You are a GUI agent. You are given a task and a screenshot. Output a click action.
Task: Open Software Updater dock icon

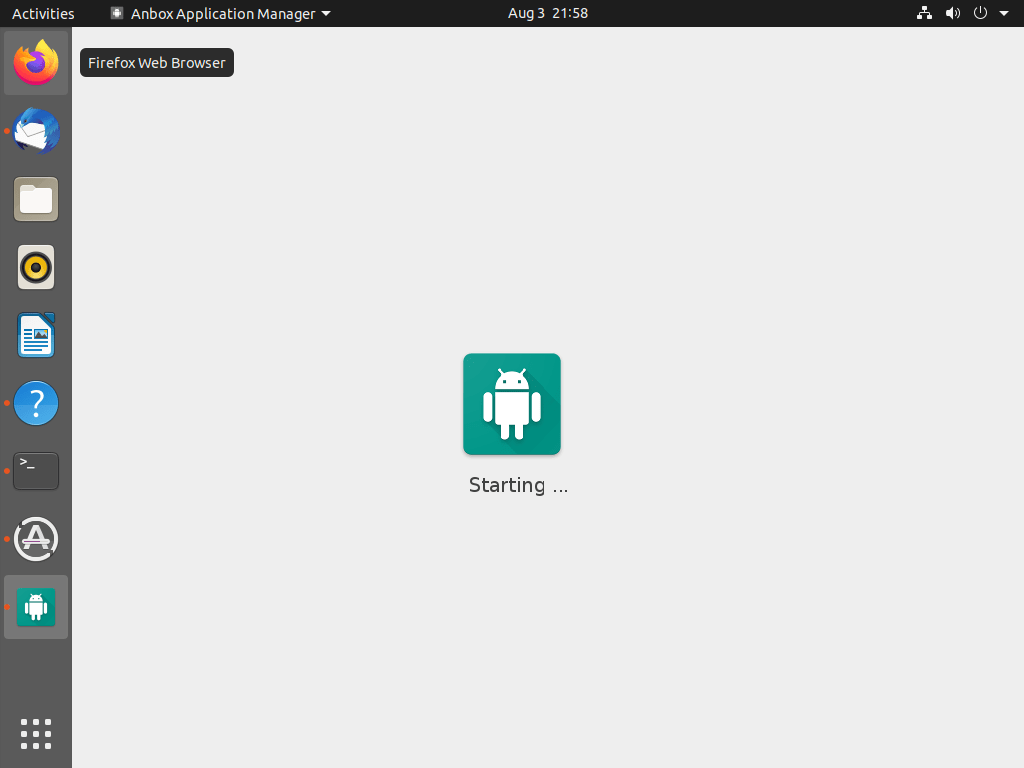[36, 539]
